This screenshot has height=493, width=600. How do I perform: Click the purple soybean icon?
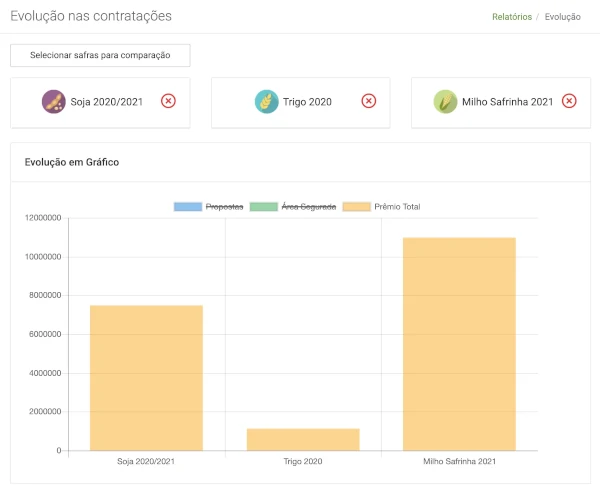(54, 101)
